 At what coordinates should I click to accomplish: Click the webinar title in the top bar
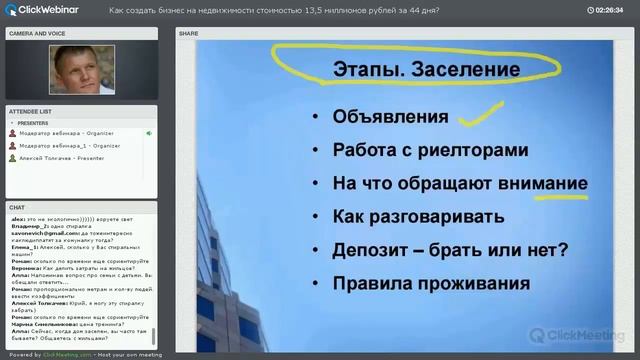coord(274,10)
